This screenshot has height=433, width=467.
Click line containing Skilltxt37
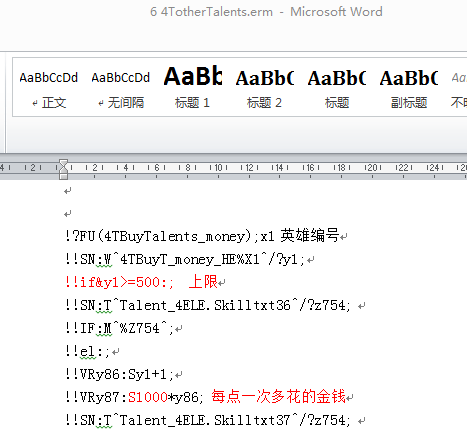(208, 420)
